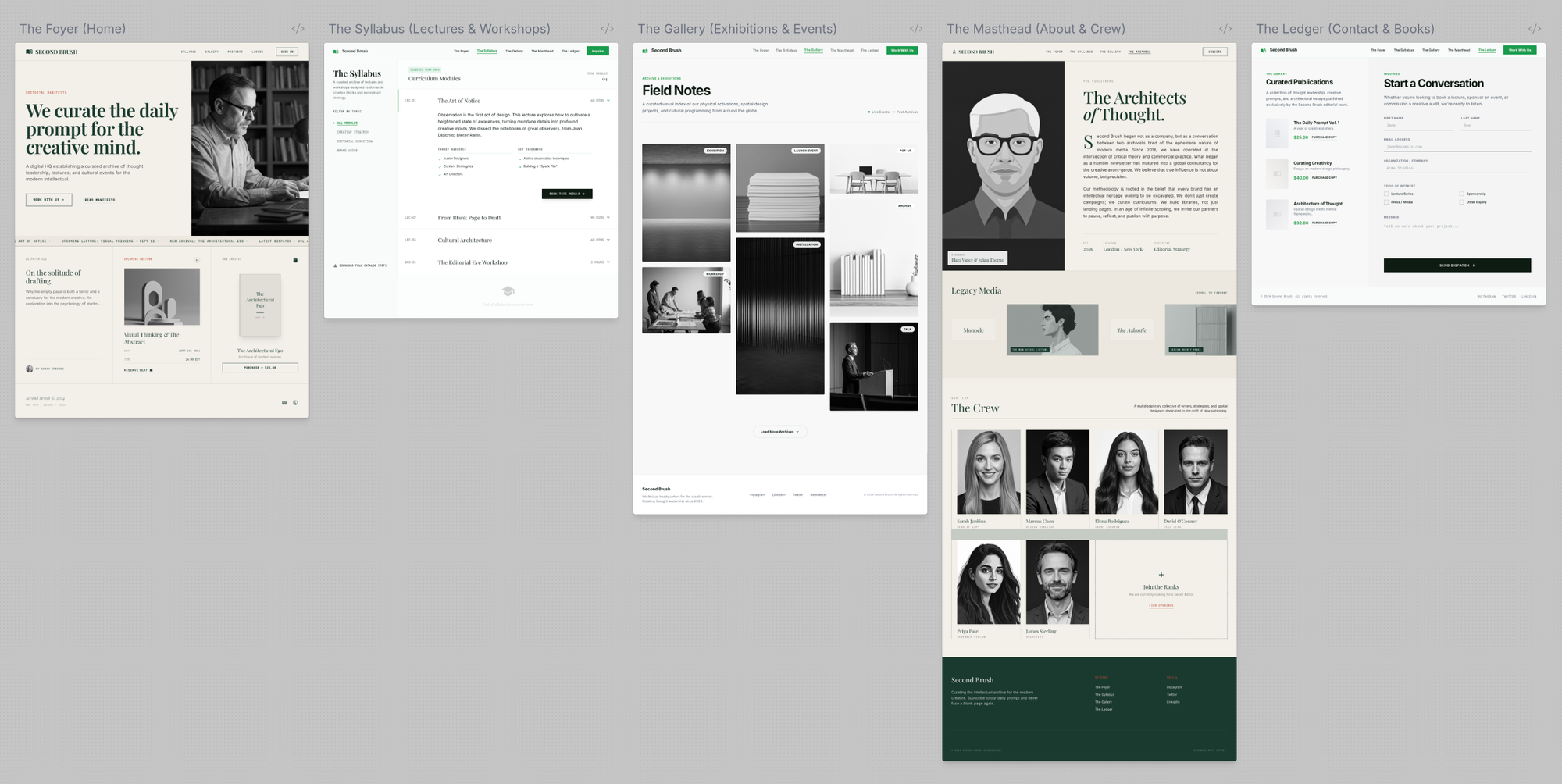Click the Send Dispatch button
This screenshot has height=784, width=1562.
[1457, 265]
